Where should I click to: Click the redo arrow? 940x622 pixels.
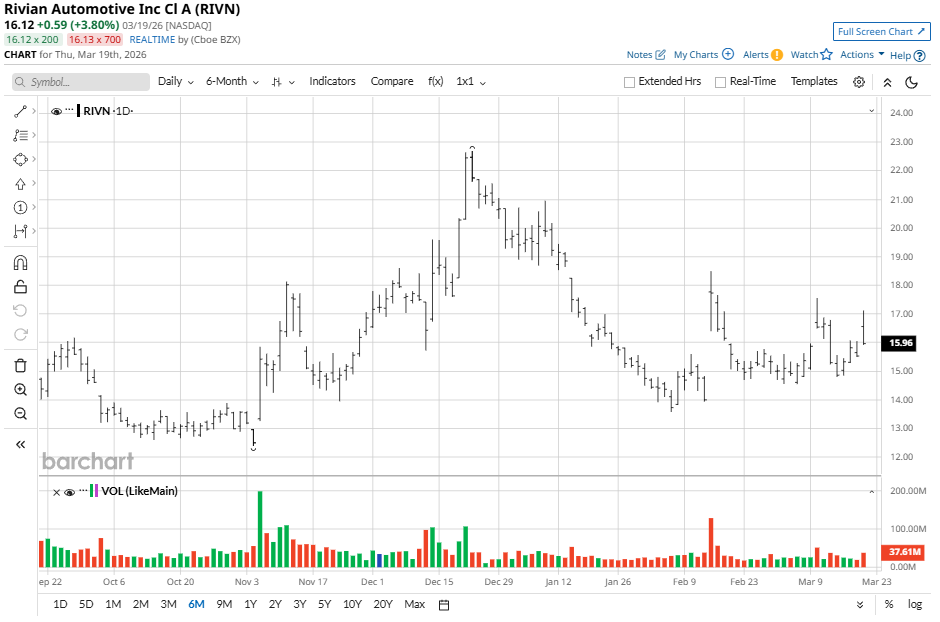[x=20, y=334]
